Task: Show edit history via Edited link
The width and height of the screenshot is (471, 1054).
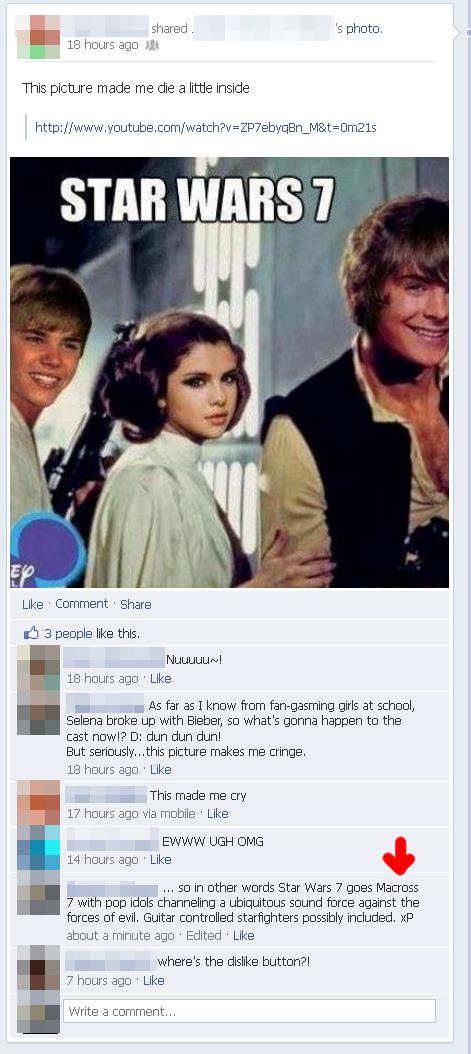Action: coord(204,935)
